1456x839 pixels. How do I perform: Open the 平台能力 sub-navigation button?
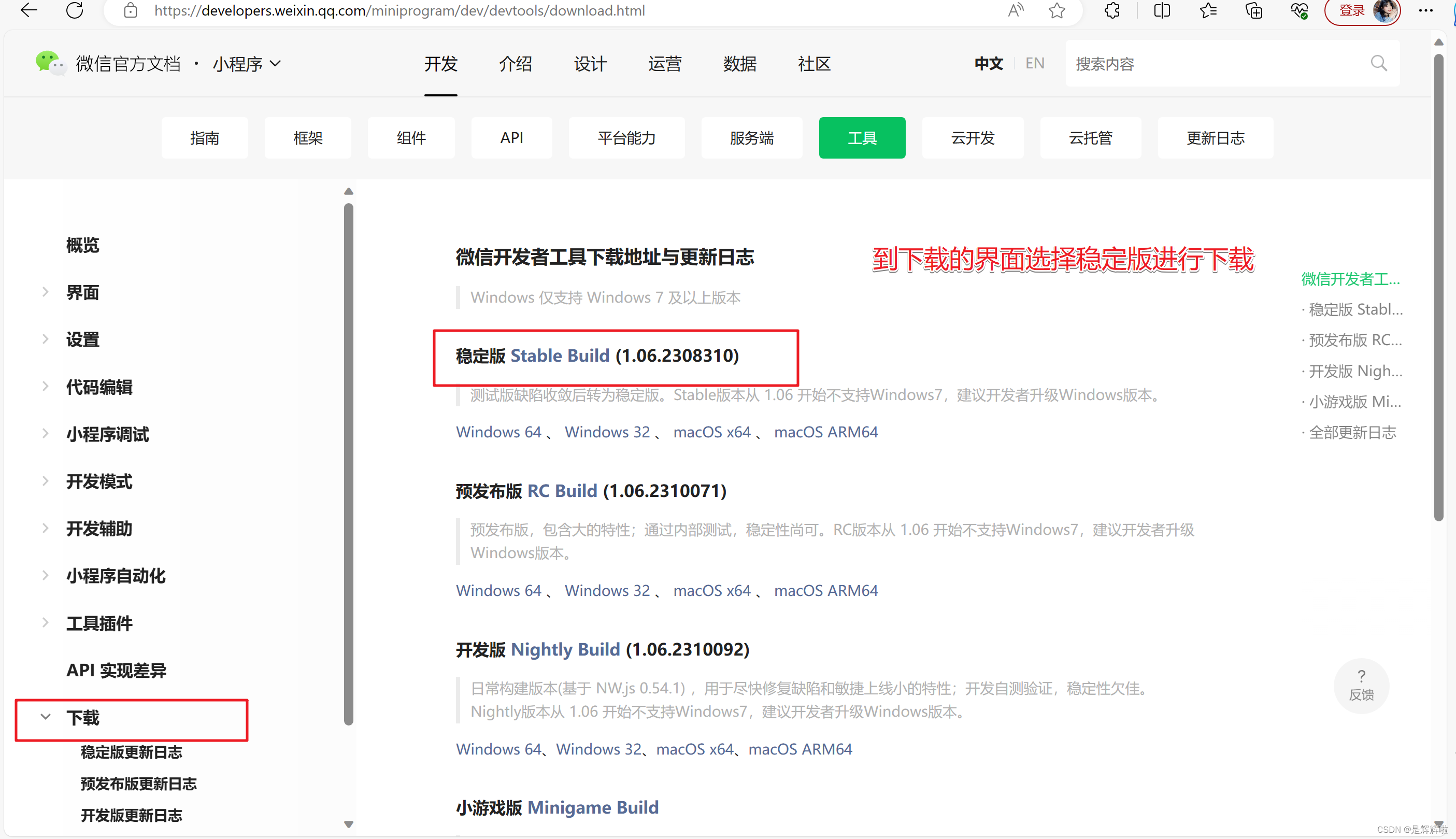coord(626,138)
